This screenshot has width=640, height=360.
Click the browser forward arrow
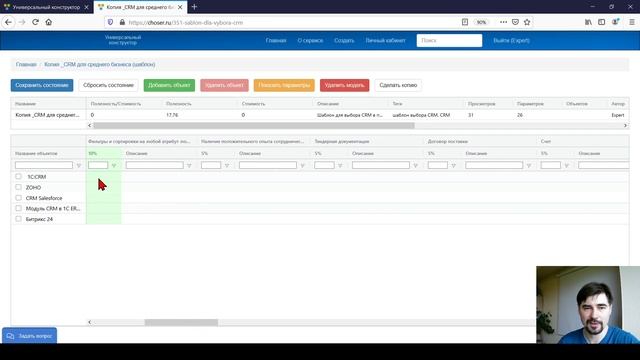22,22
